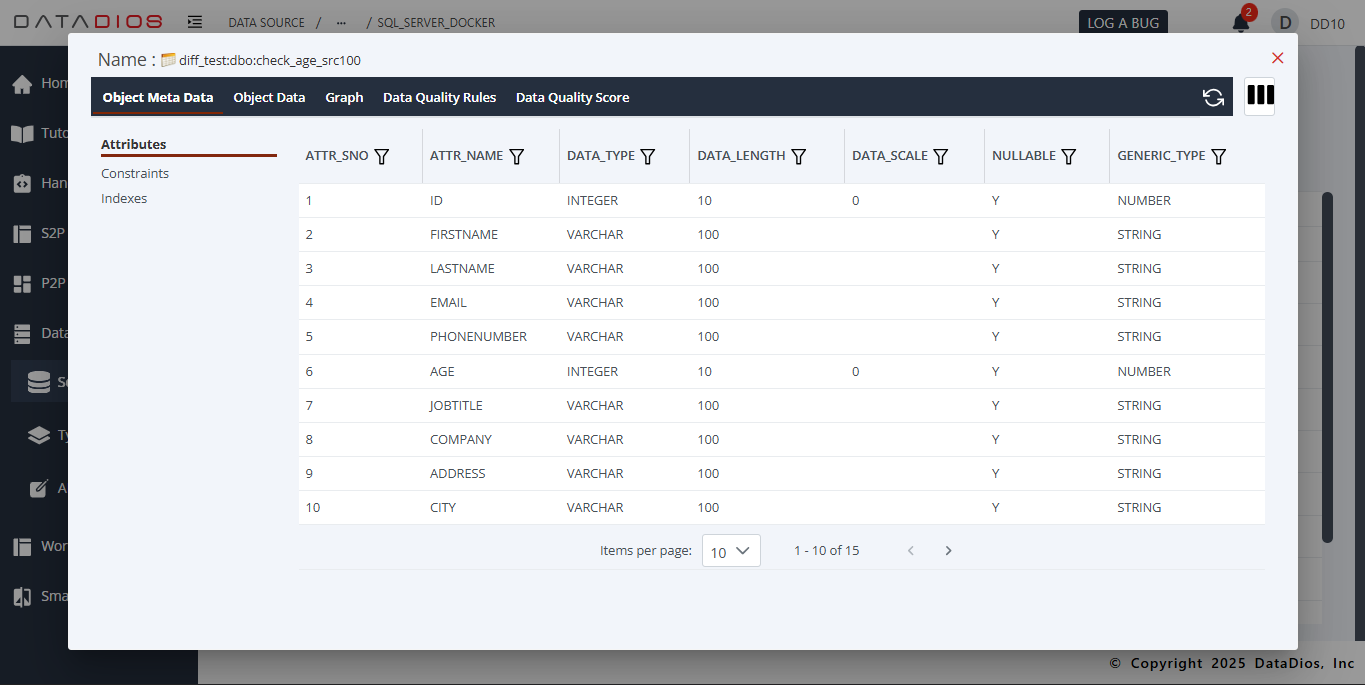
Task: Open the hamburger navigation icon
Action: point(194,21)
